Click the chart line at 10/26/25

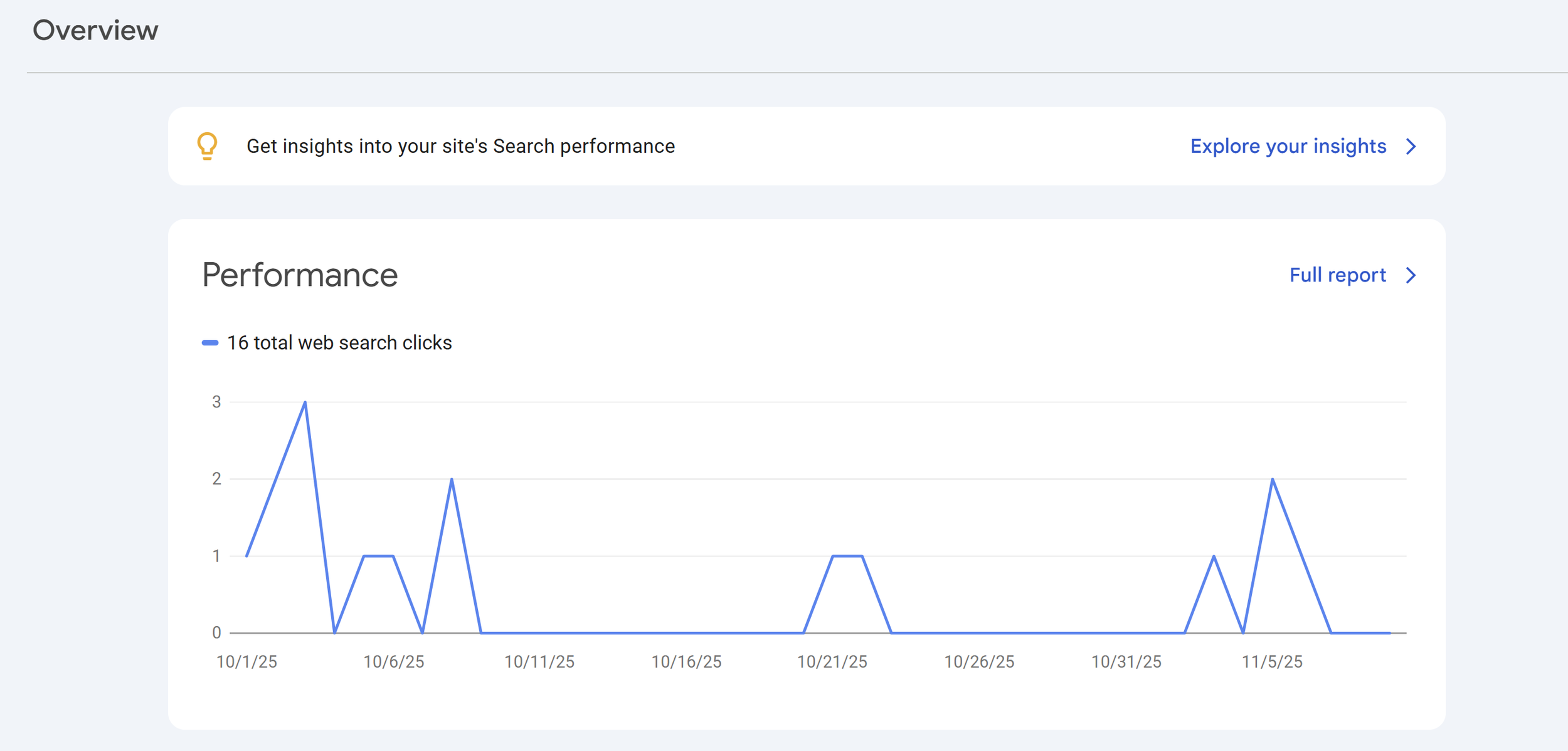(x=978, y=632)
